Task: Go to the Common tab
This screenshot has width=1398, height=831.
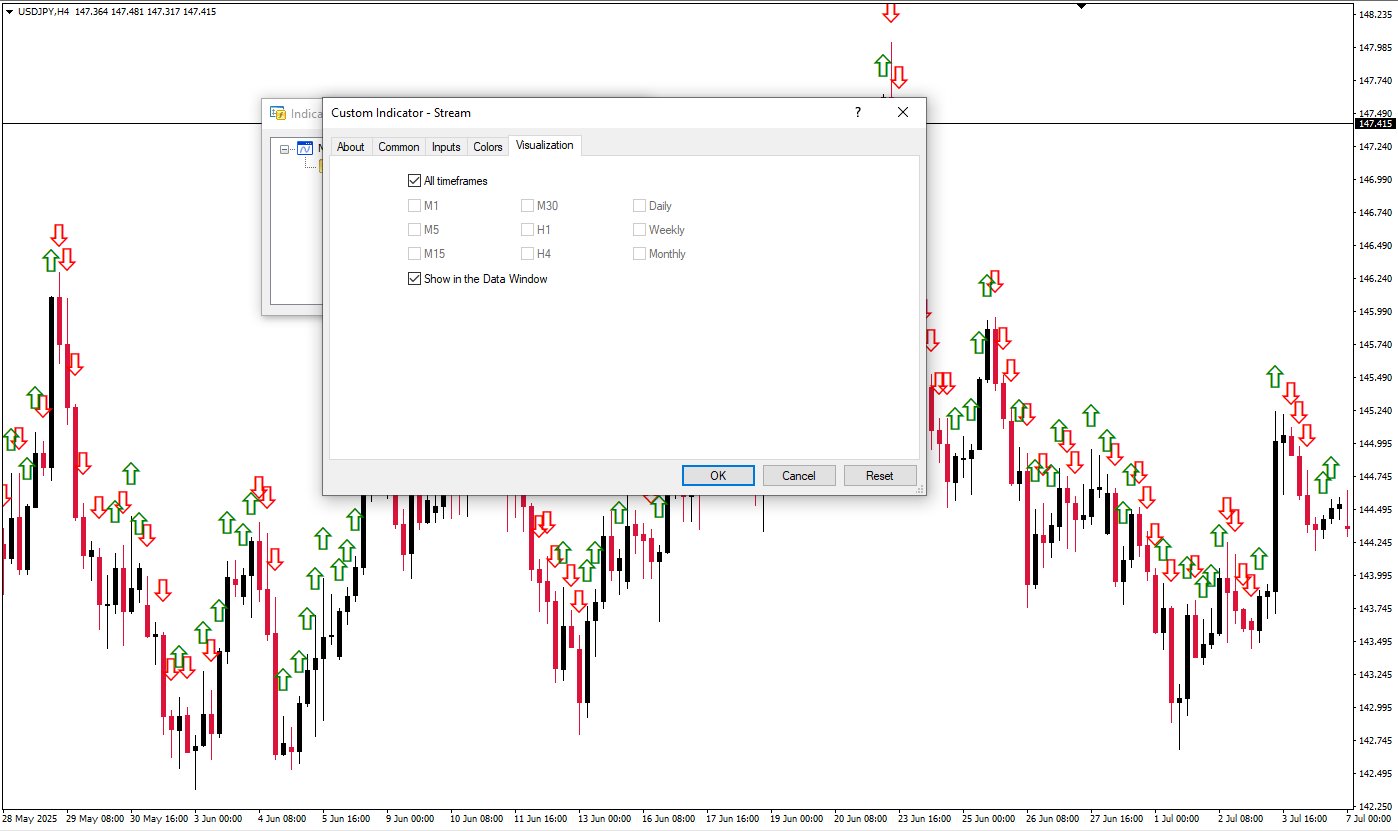Action: click(398, 147)
